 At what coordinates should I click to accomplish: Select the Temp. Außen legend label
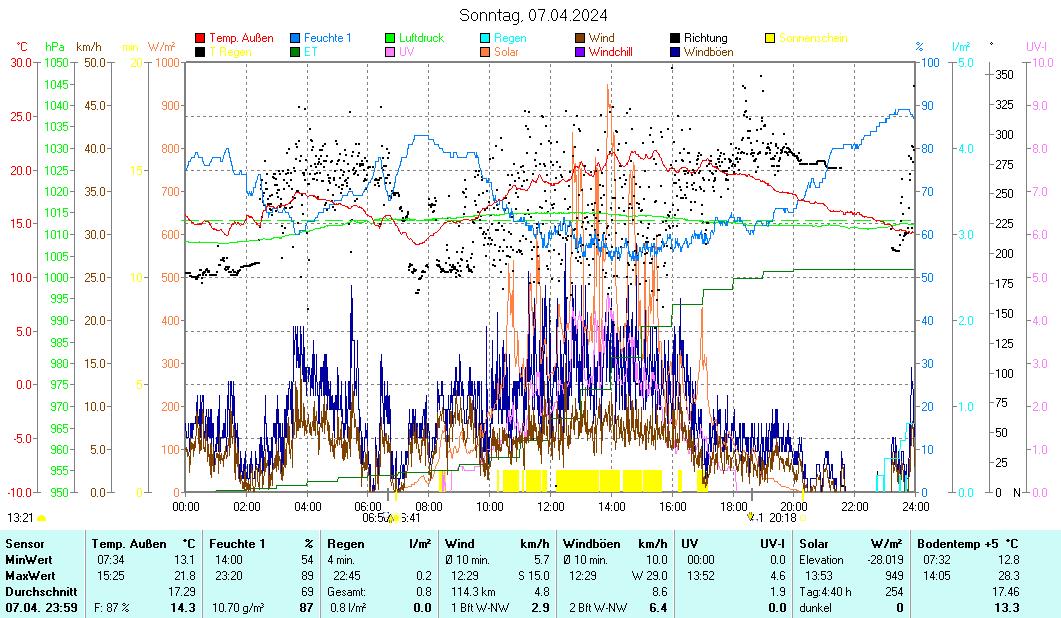click(x=241, y=39)
